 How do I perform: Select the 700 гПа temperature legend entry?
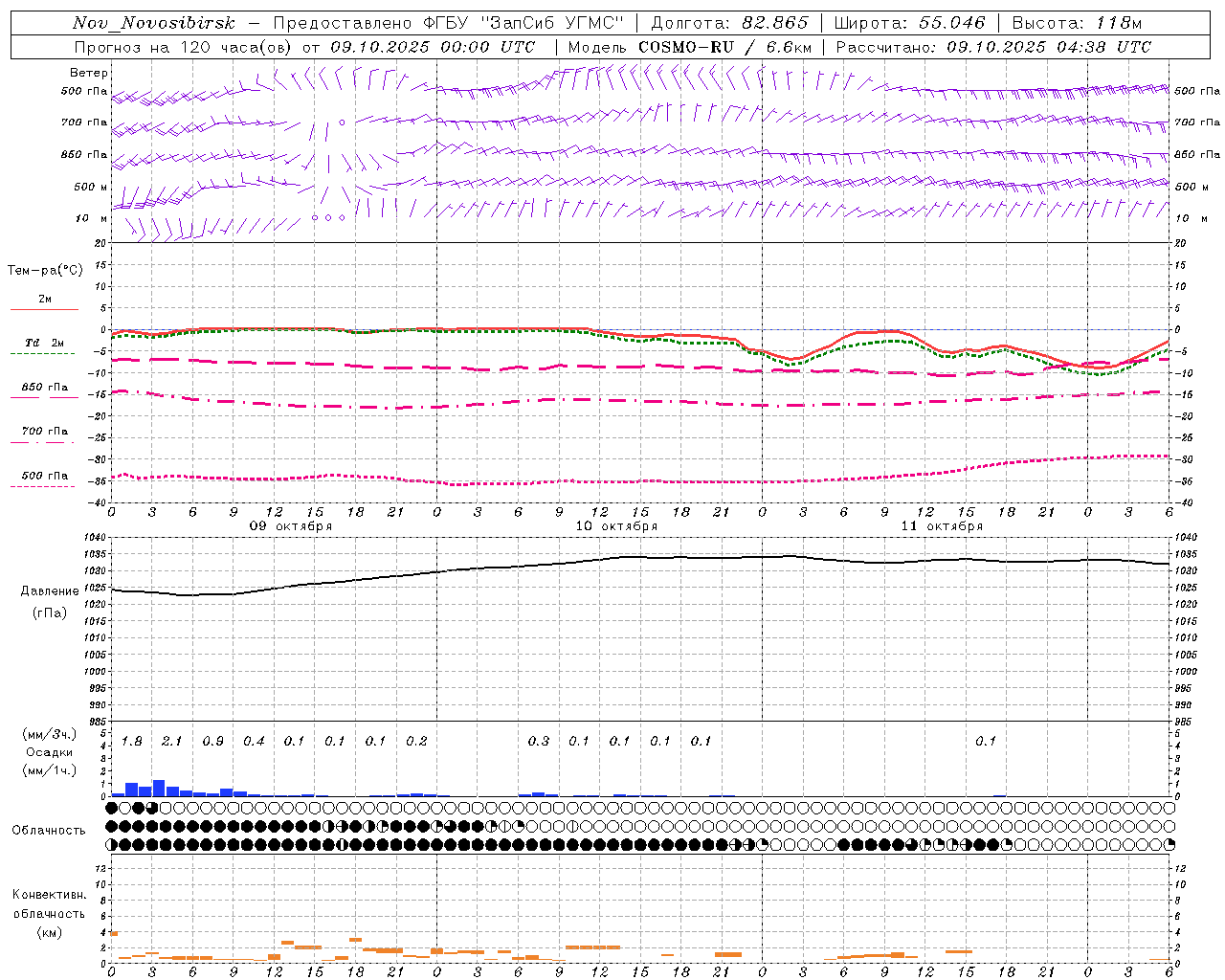pyautogui.click(x=45, y=432)
